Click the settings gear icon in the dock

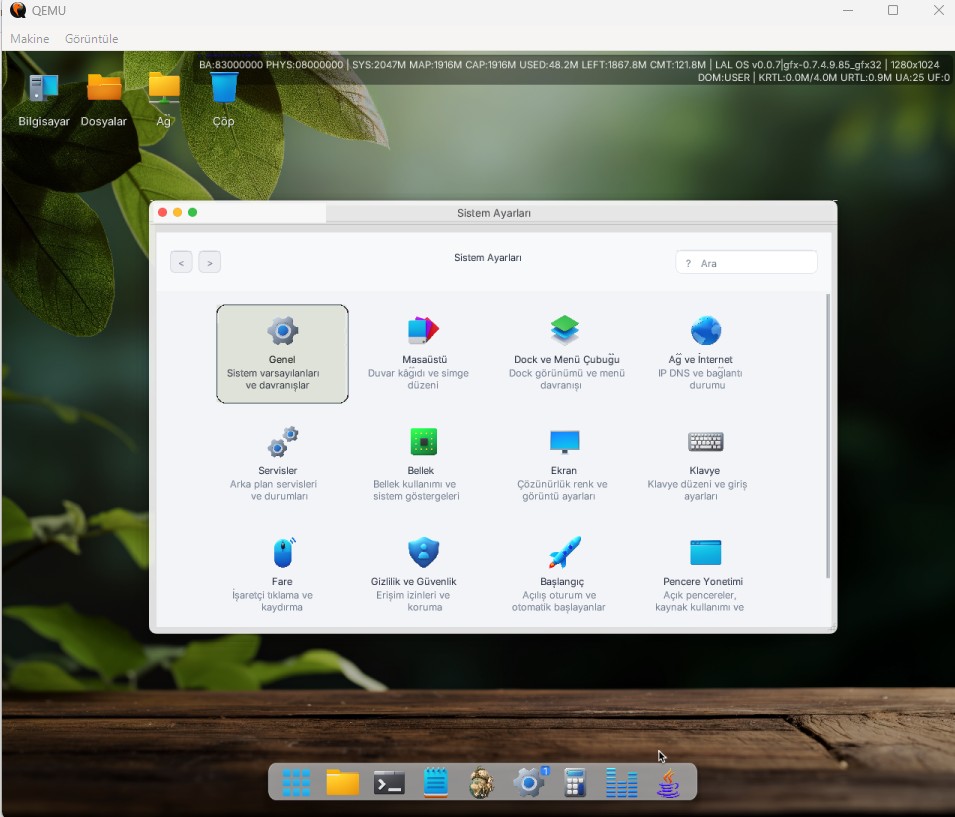pos(529,782)
